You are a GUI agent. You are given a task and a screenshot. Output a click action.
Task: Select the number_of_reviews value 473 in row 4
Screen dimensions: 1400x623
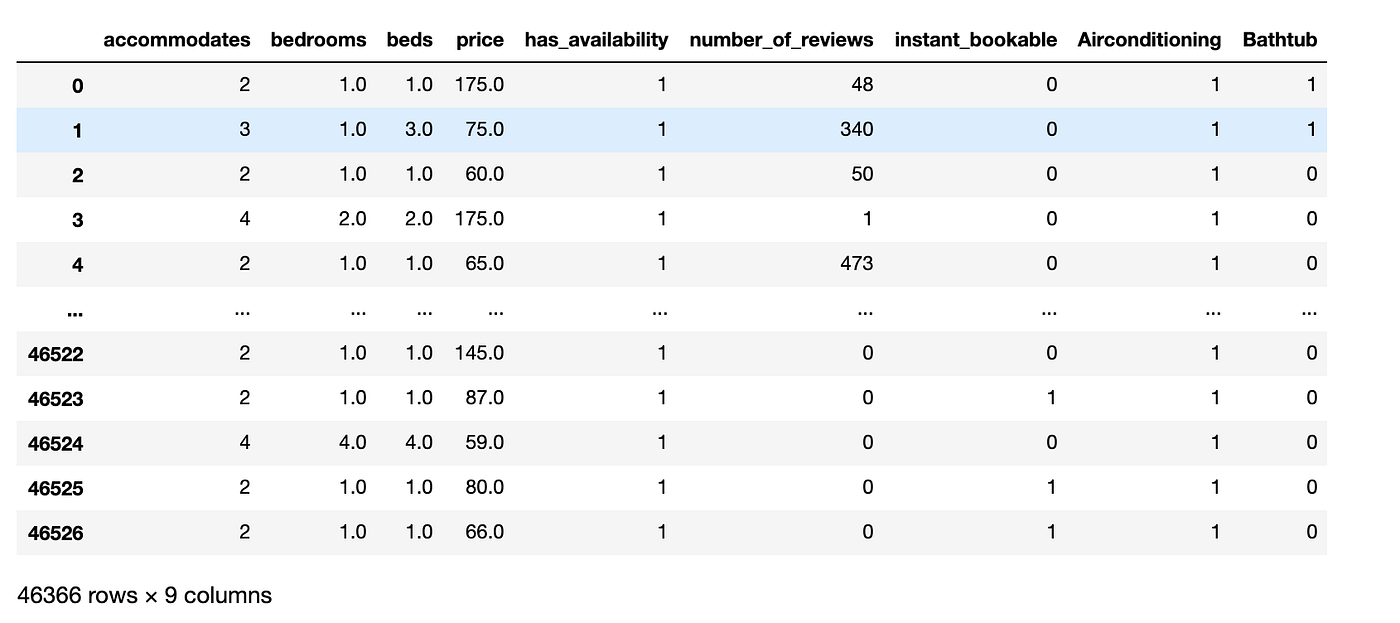point(857,264)
